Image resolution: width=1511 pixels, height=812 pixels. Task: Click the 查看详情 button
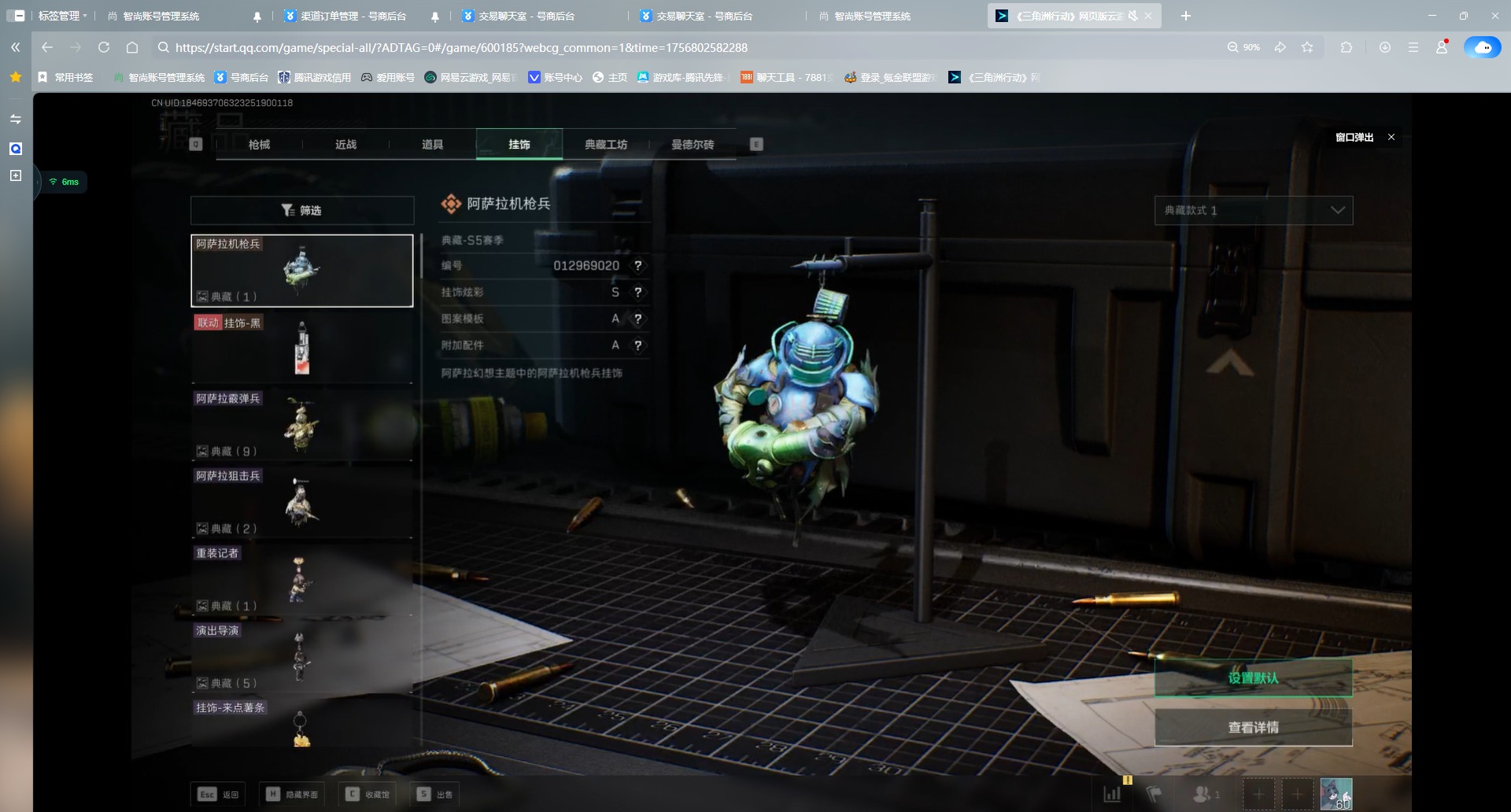click(x=1253, y=727)
